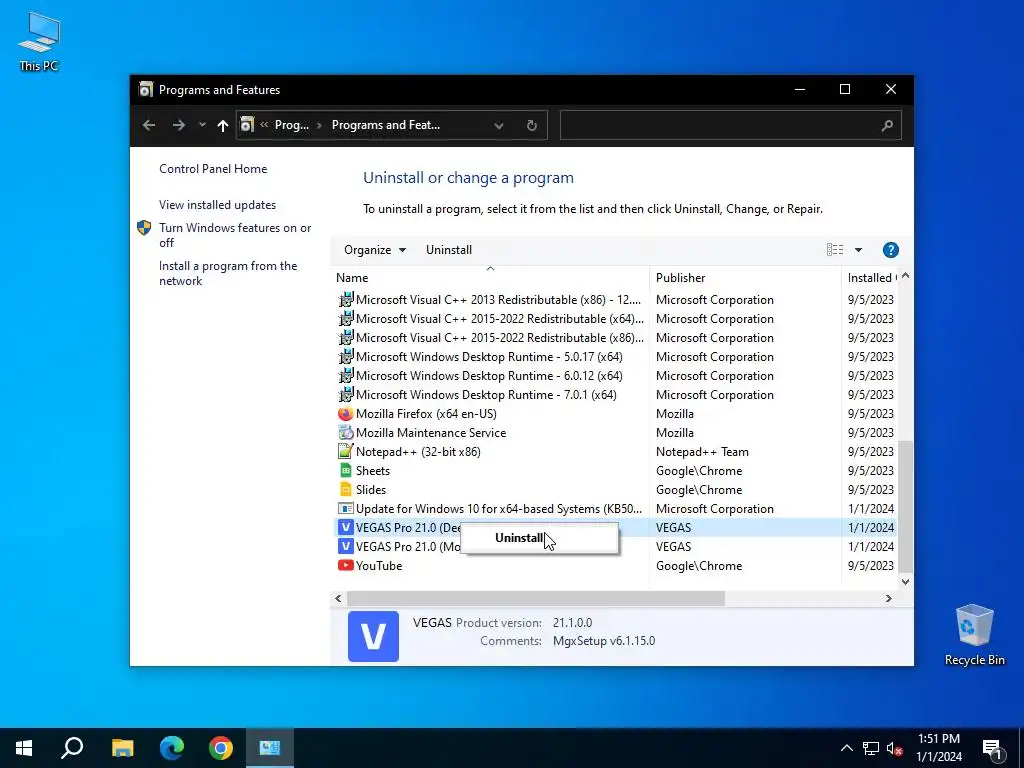Viewport: 1024px width, 768px height.
Task: Launch Google Chrome from the taskbar
Action: (x=221, y=748)
